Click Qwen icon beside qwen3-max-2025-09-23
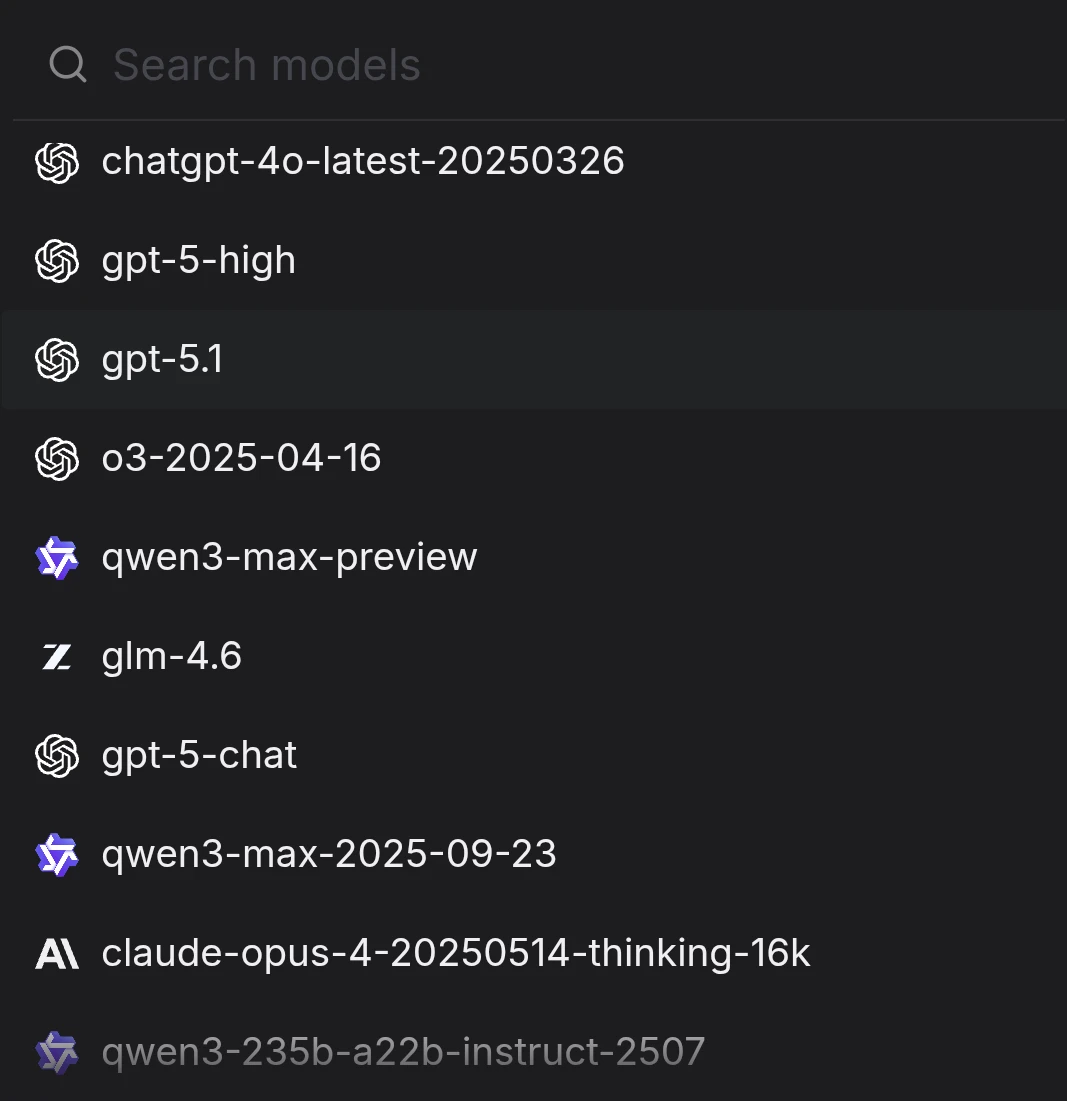 [57, 855]
